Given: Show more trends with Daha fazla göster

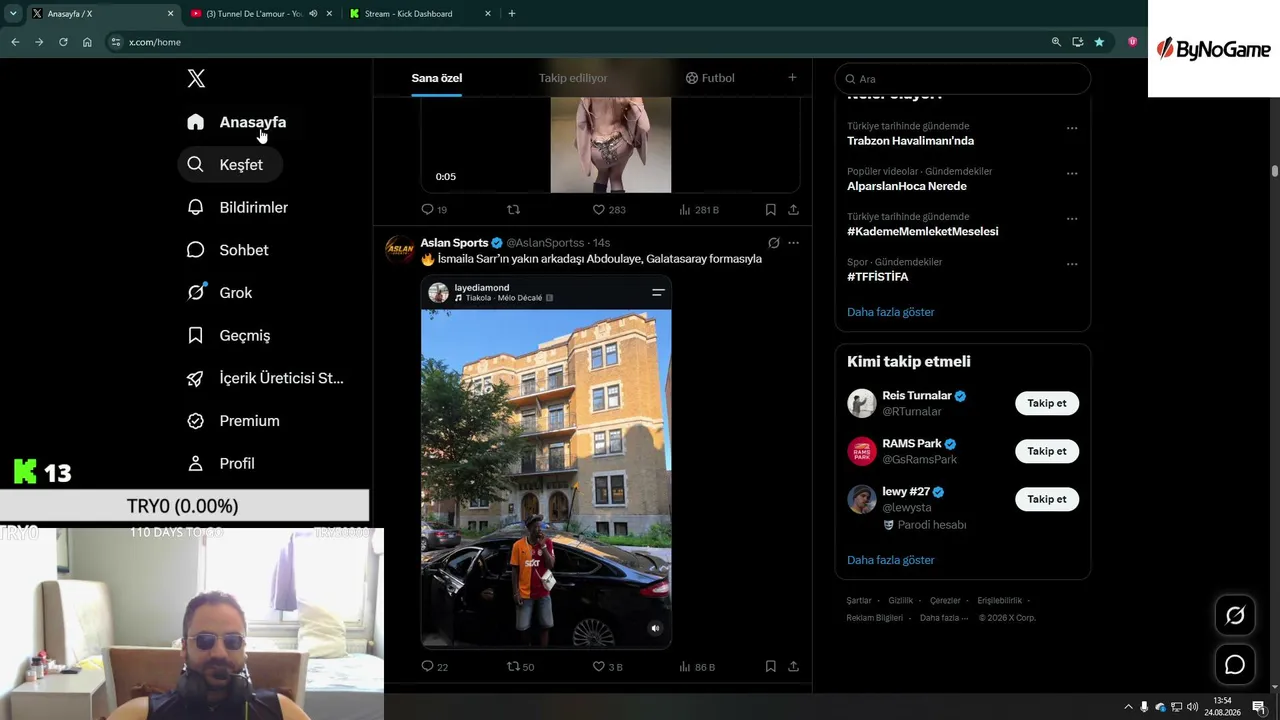Looking at the screenshot, I should pos(890,312).
